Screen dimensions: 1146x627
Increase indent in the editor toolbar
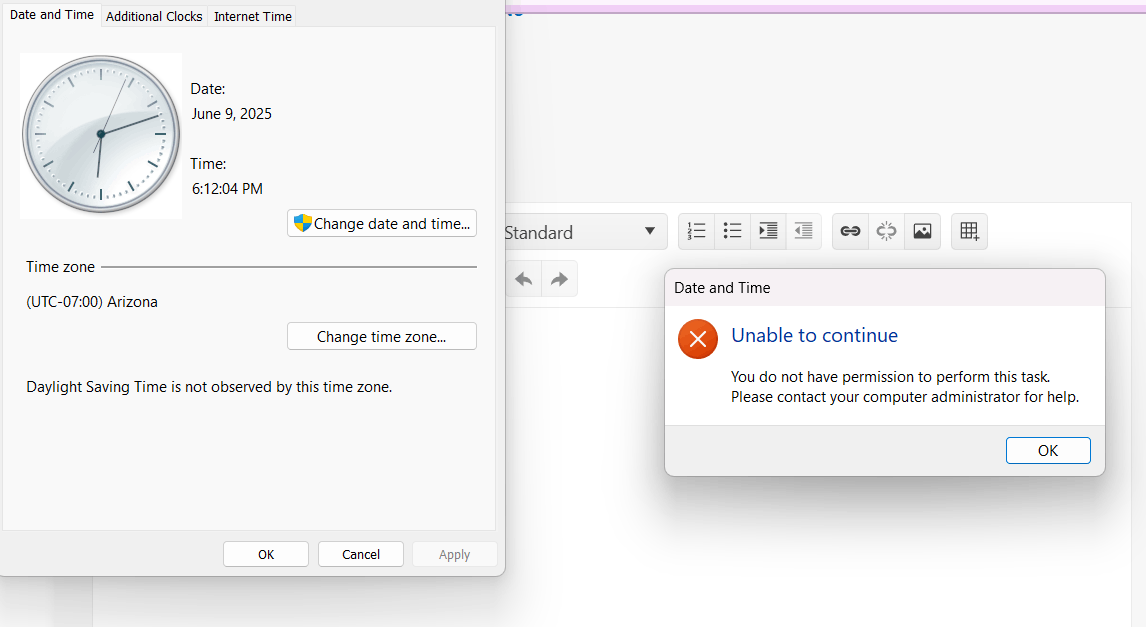point(768,232)
